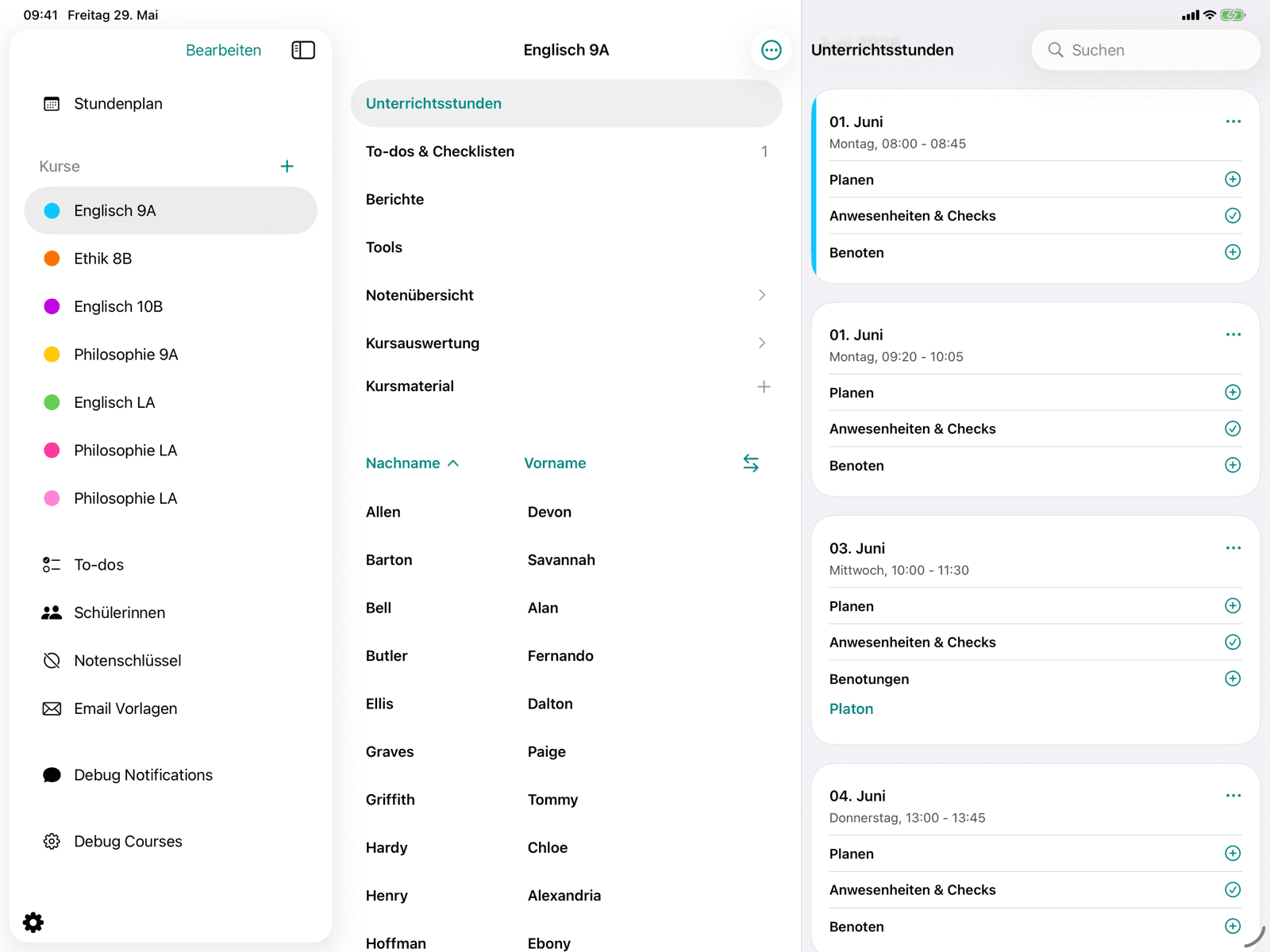The width and height of the screenshot is (1270, 952).
Task: Sort by Vorname column header
Action: (x=555, y=463)
